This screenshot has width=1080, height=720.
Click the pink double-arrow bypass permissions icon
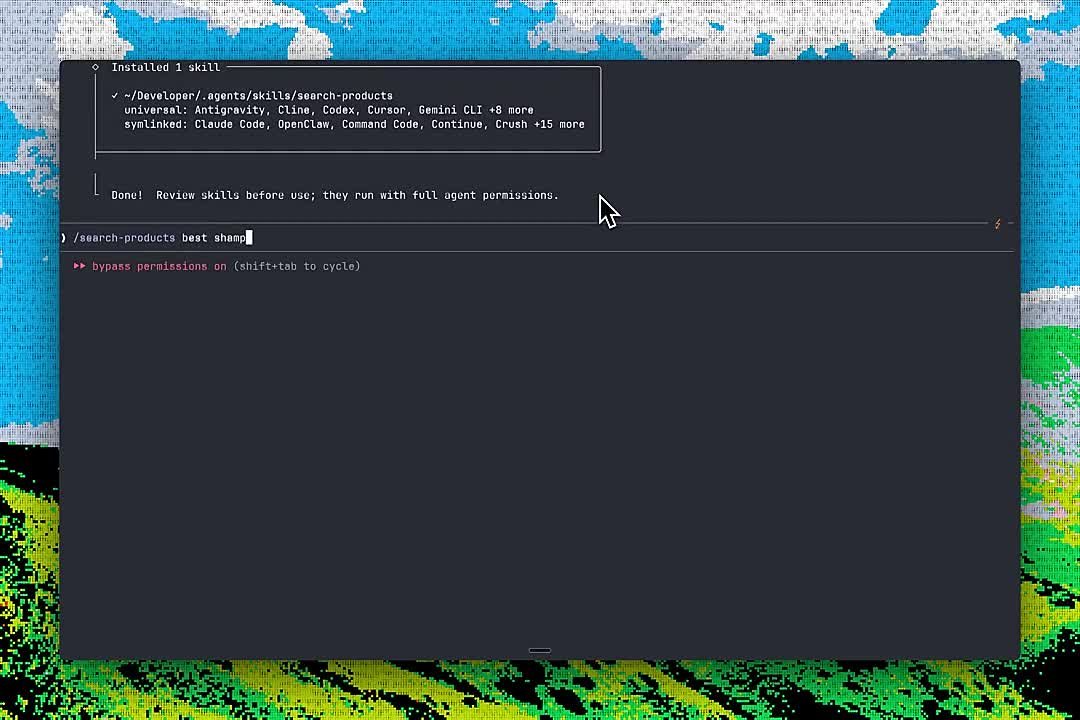80,266
